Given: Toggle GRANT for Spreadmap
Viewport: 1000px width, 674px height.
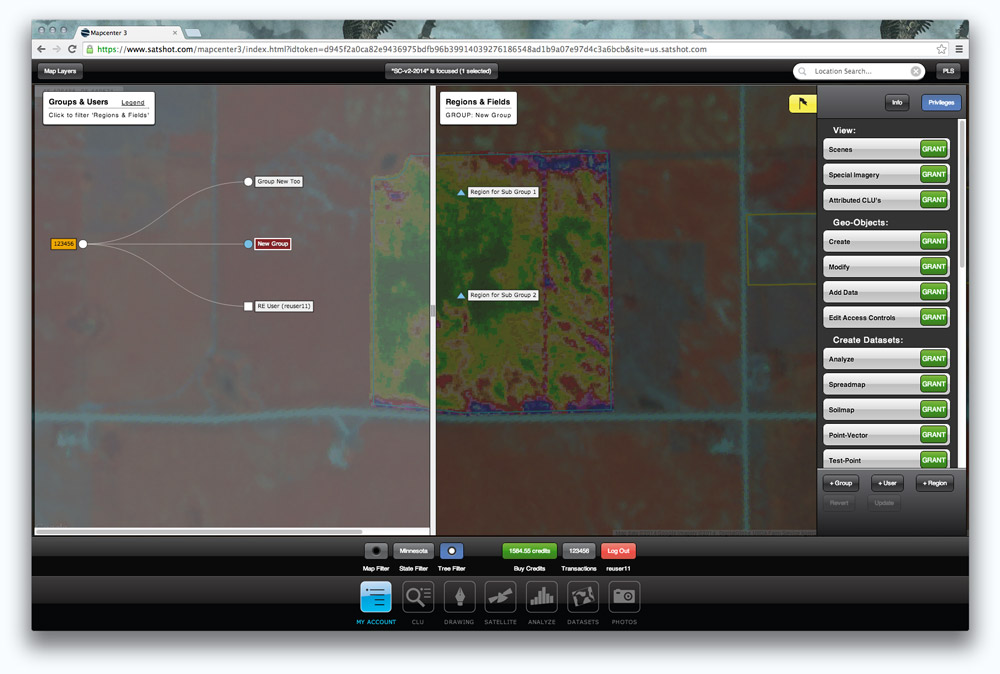Looking at the screenshot, I should pyautogui.click(x=934, y=384).
